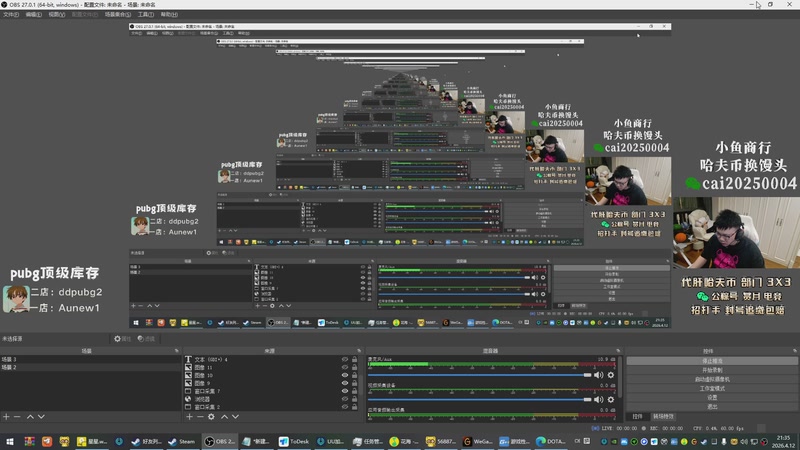Undock the 来源 panel with its float icon
This screenshot has height=450, width=800.
point(359,351)
